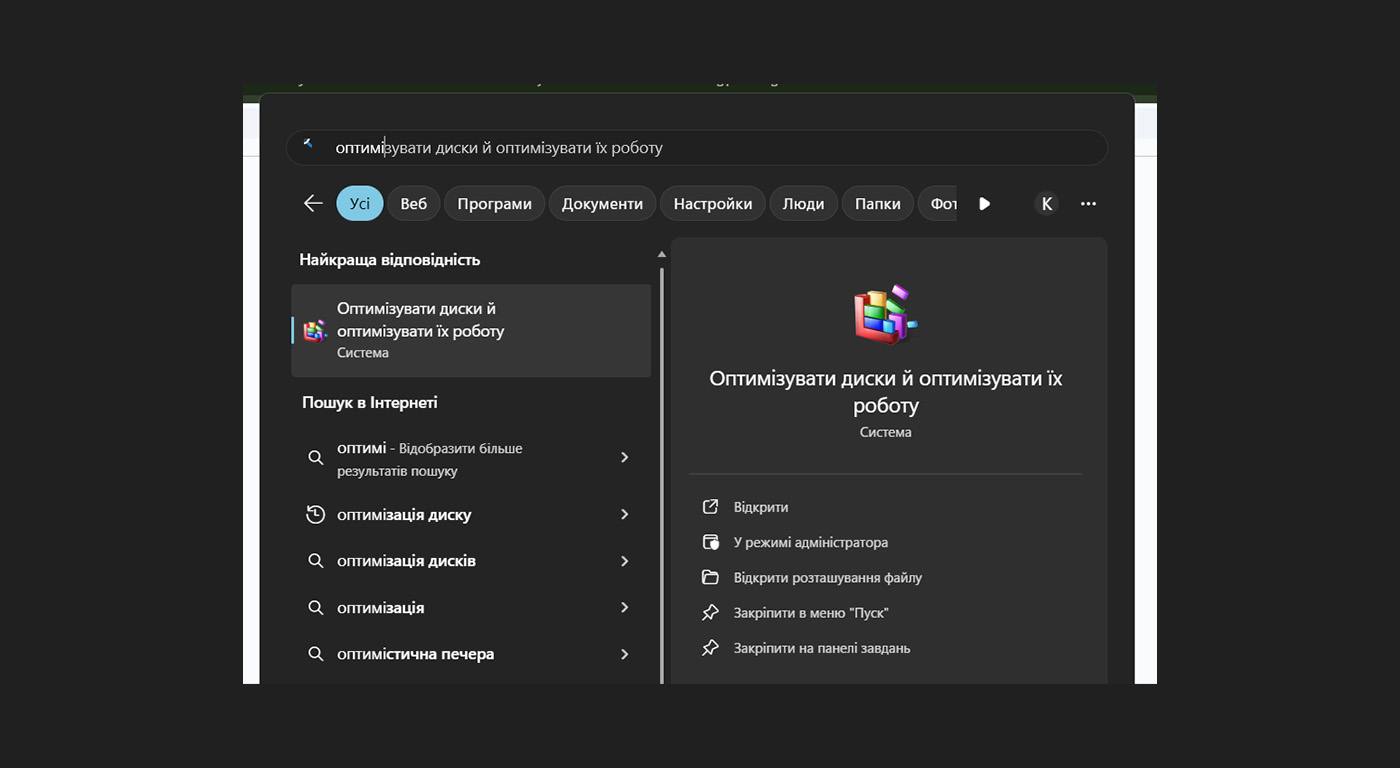
Task: Switch to the "Документи" filter tab
Action: [x=602, y=204]
